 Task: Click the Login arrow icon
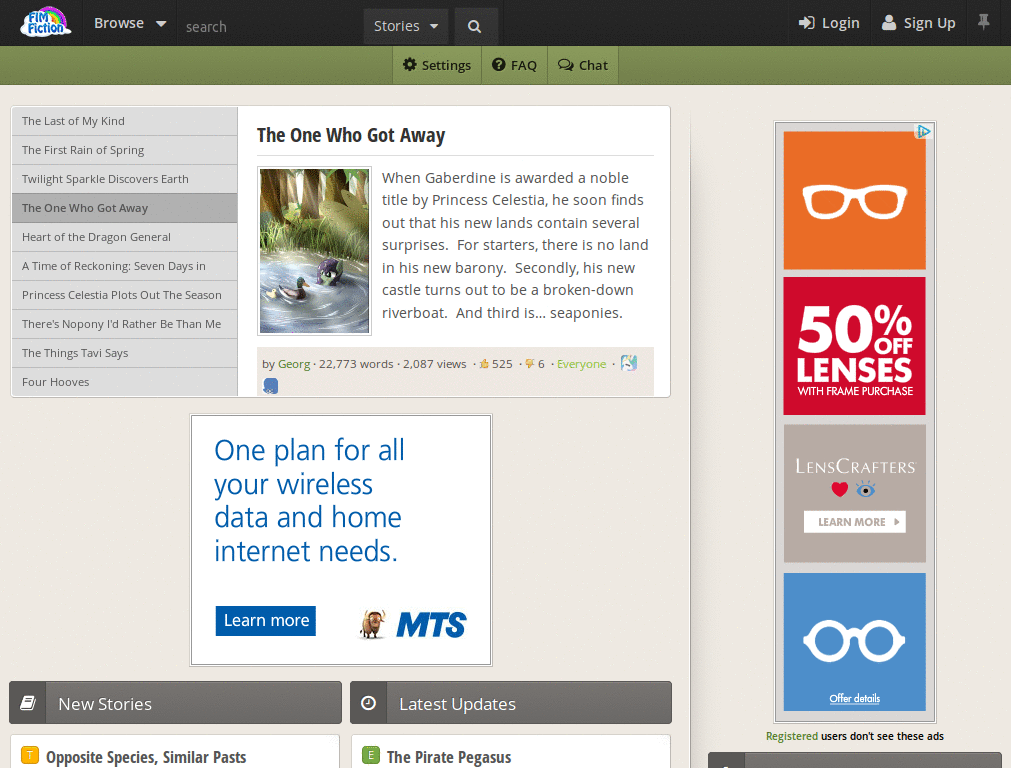tap(807, 23)
